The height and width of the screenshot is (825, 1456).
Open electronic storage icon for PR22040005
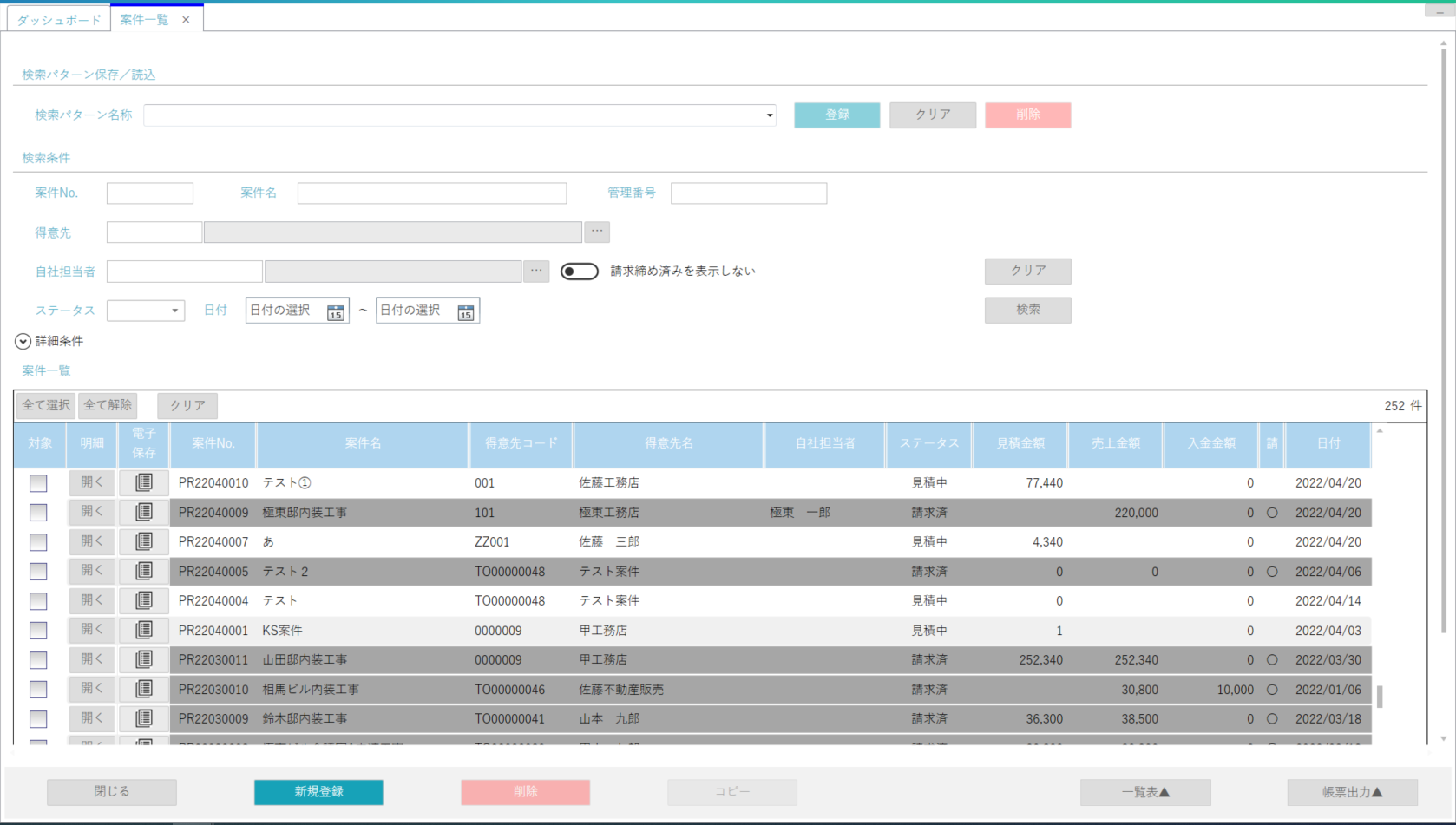(144, 571)
